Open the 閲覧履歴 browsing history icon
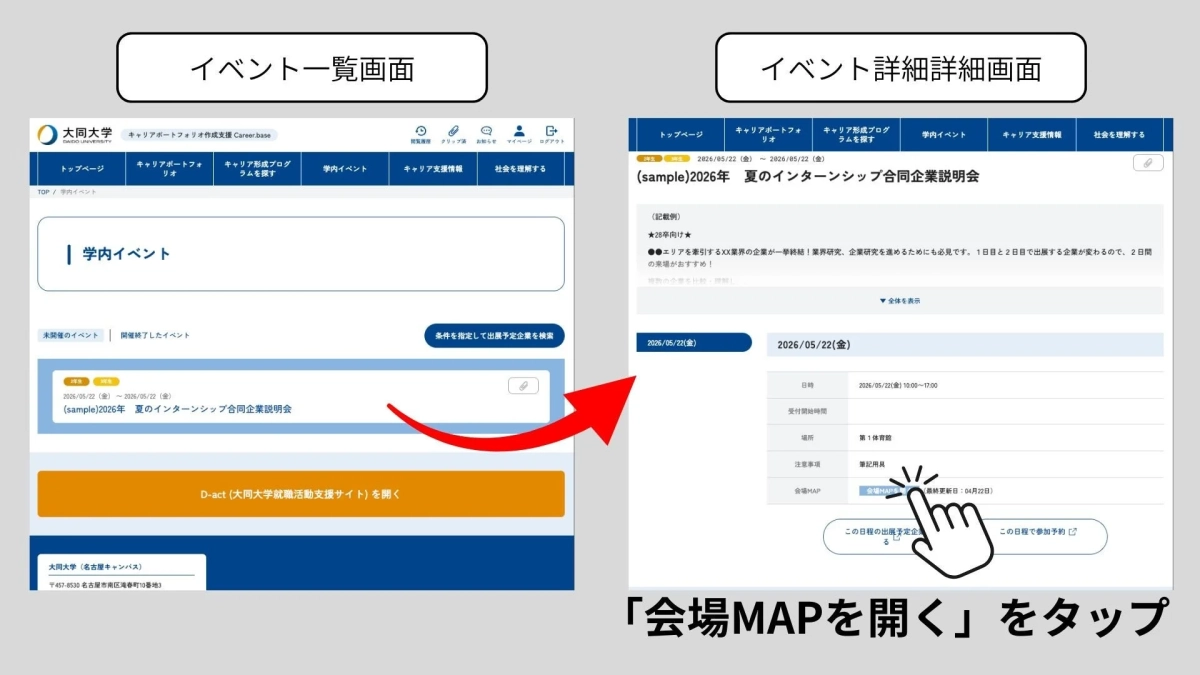The height and width of the screenshot is (675, 1200). pos(421,131)
